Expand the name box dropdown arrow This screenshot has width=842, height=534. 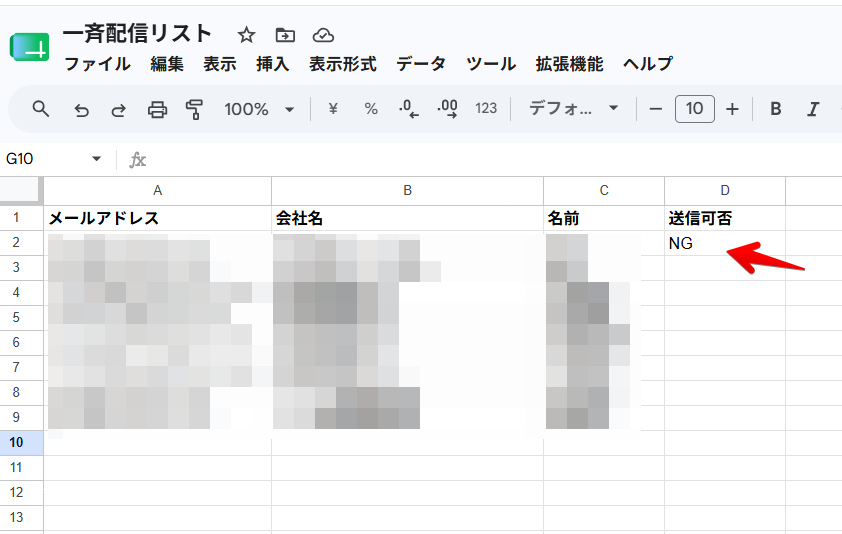97,158
